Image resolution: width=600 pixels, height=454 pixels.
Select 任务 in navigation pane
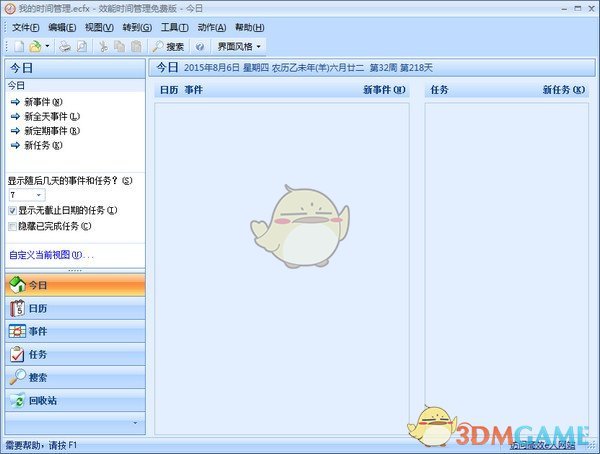tap(75, 354)
